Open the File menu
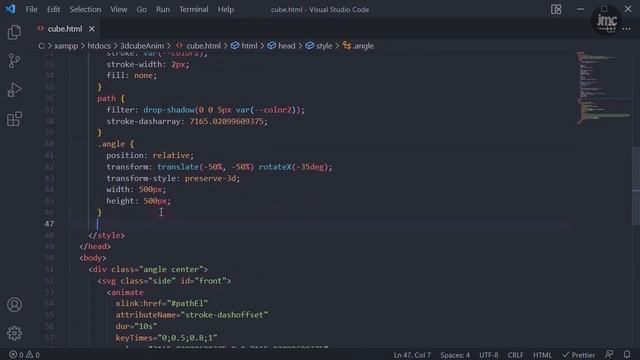The image size is (640, 360). click(x=31, y=9)
